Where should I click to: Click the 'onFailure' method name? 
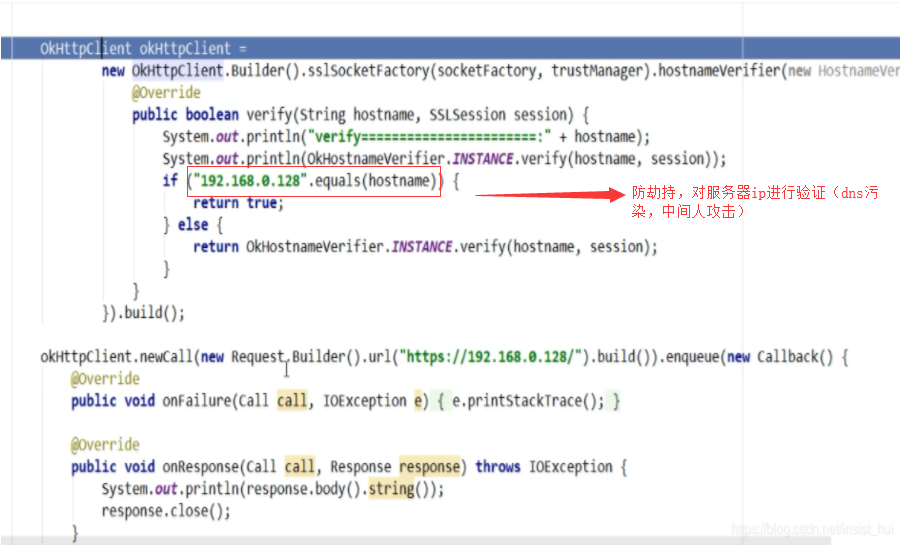pyautogui.click(x=197, y=400)
